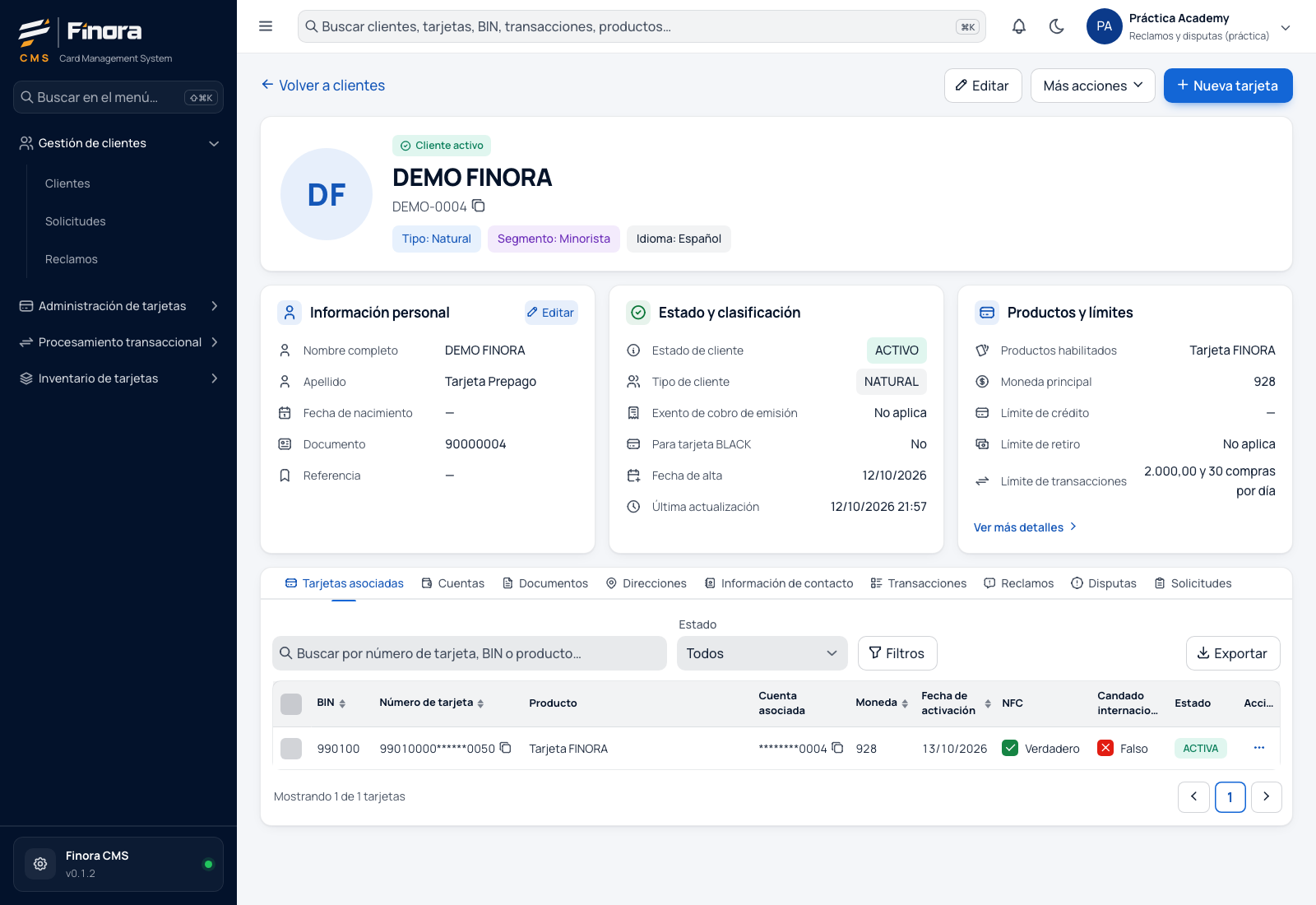
Task: Sort by Fecha de activación arrows
Action: pos(988,703)
